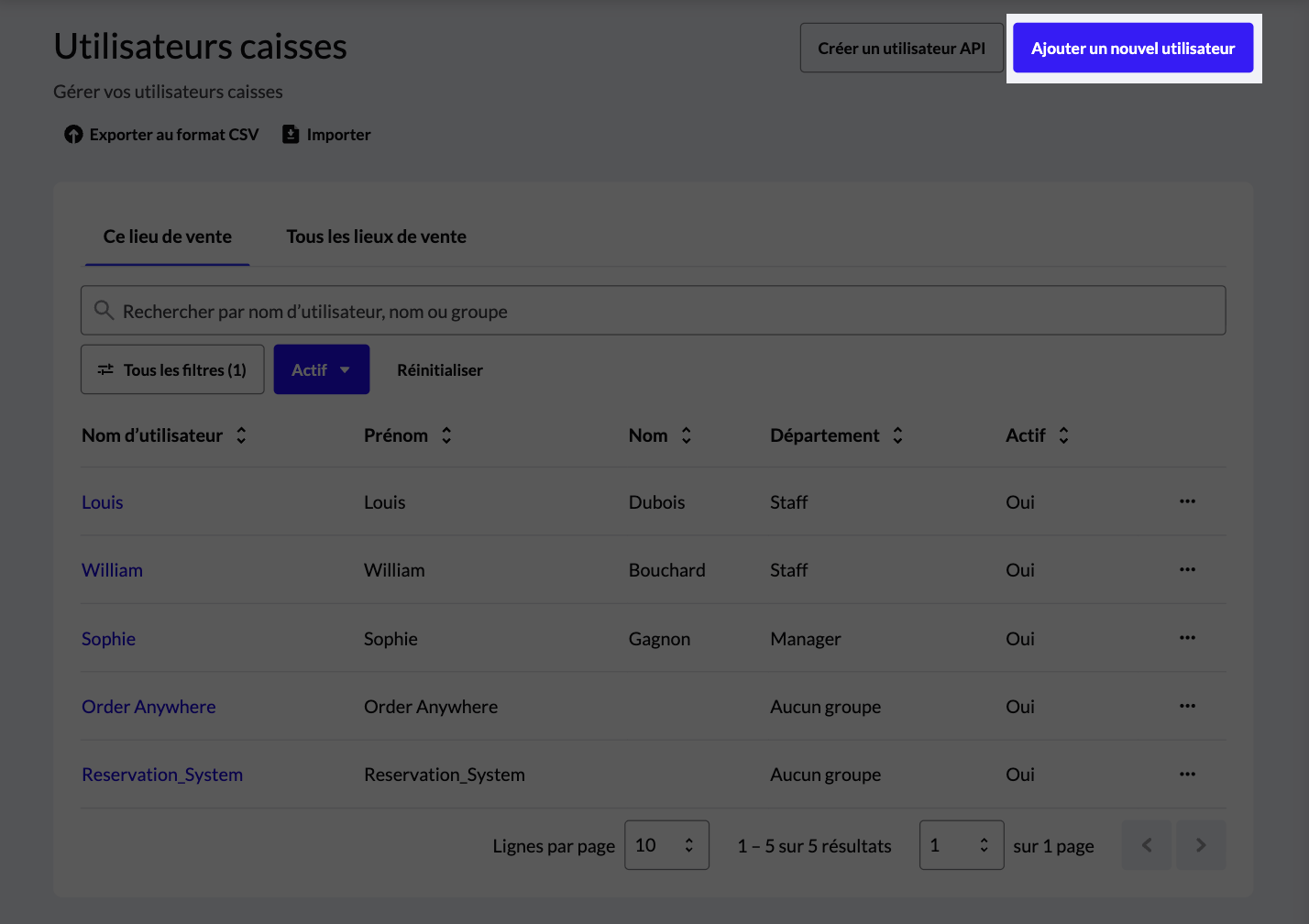Click the 1 – 5 sur 5 résultats text
Viewport: 1309px width, 924px height.
pos(814,846)
